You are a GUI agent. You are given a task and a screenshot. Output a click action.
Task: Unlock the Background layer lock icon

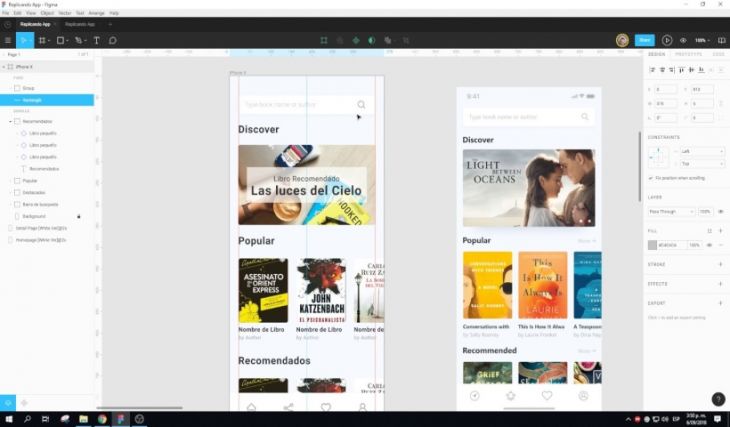79,217
